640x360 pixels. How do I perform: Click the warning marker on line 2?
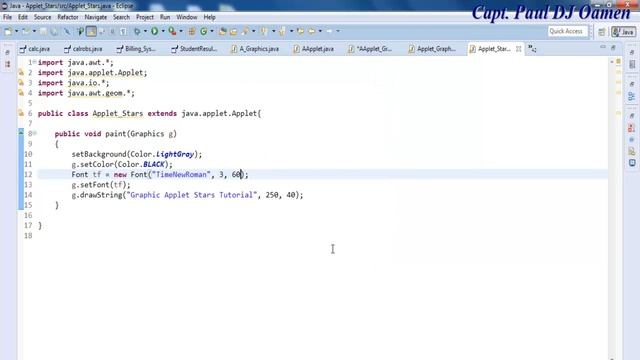pos(21,73)
